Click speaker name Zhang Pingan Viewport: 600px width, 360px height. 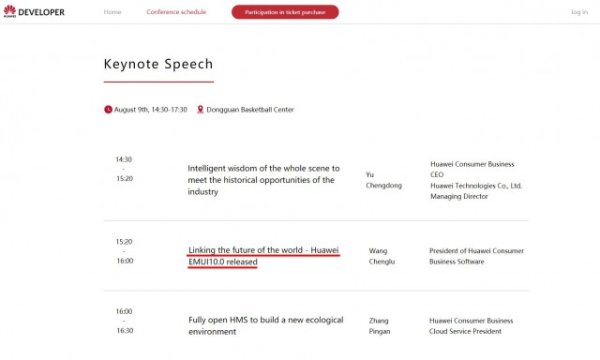coord(379,326)
